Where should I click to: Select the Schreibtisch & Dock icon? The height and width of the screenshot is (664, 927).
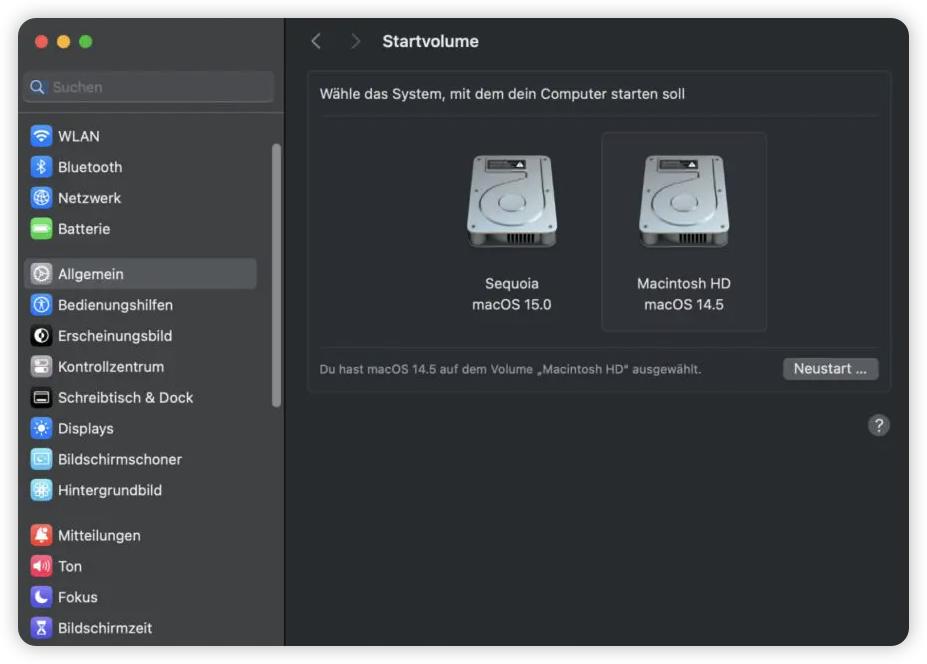pyautogui.click(x=41, y=397)
